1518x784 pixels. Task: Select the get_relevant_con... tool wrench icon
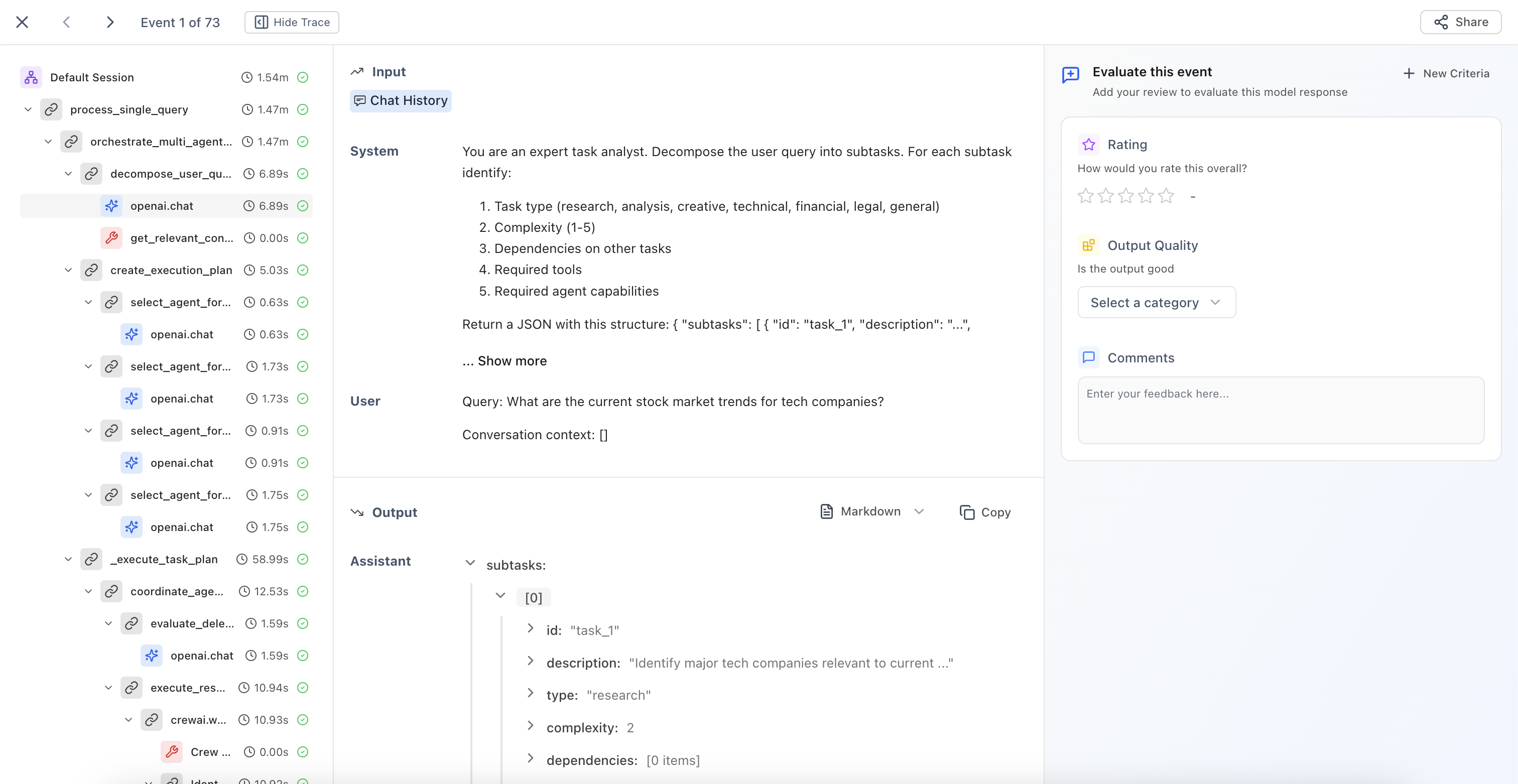[x=111, y=238]
